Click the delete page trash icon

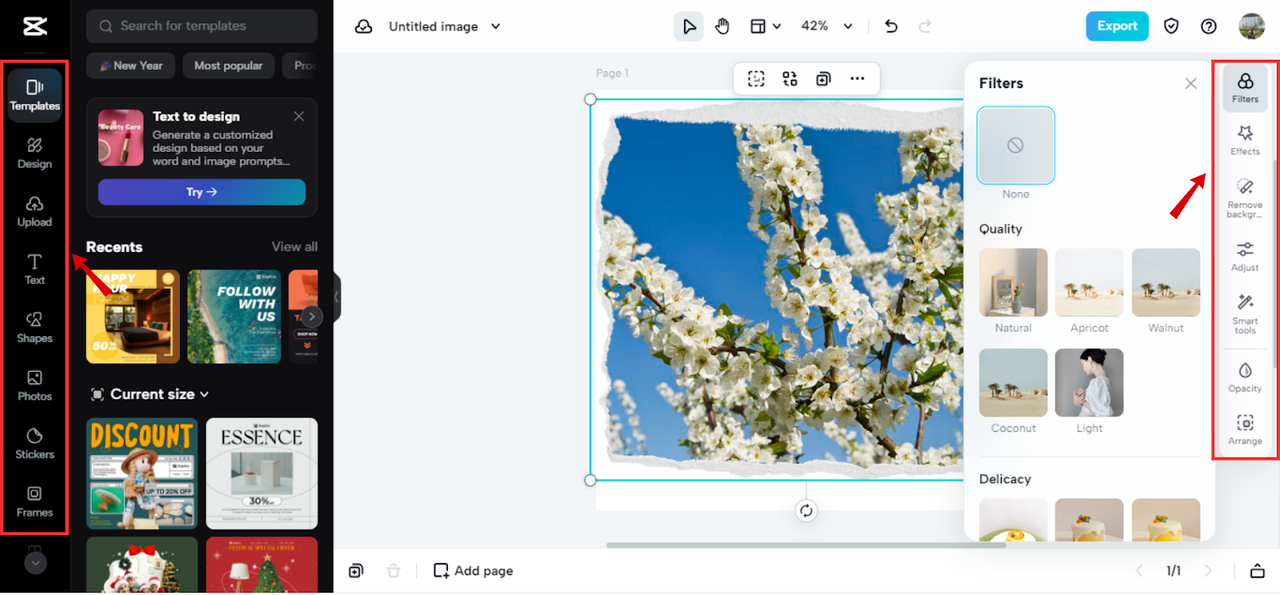[394, 571]
